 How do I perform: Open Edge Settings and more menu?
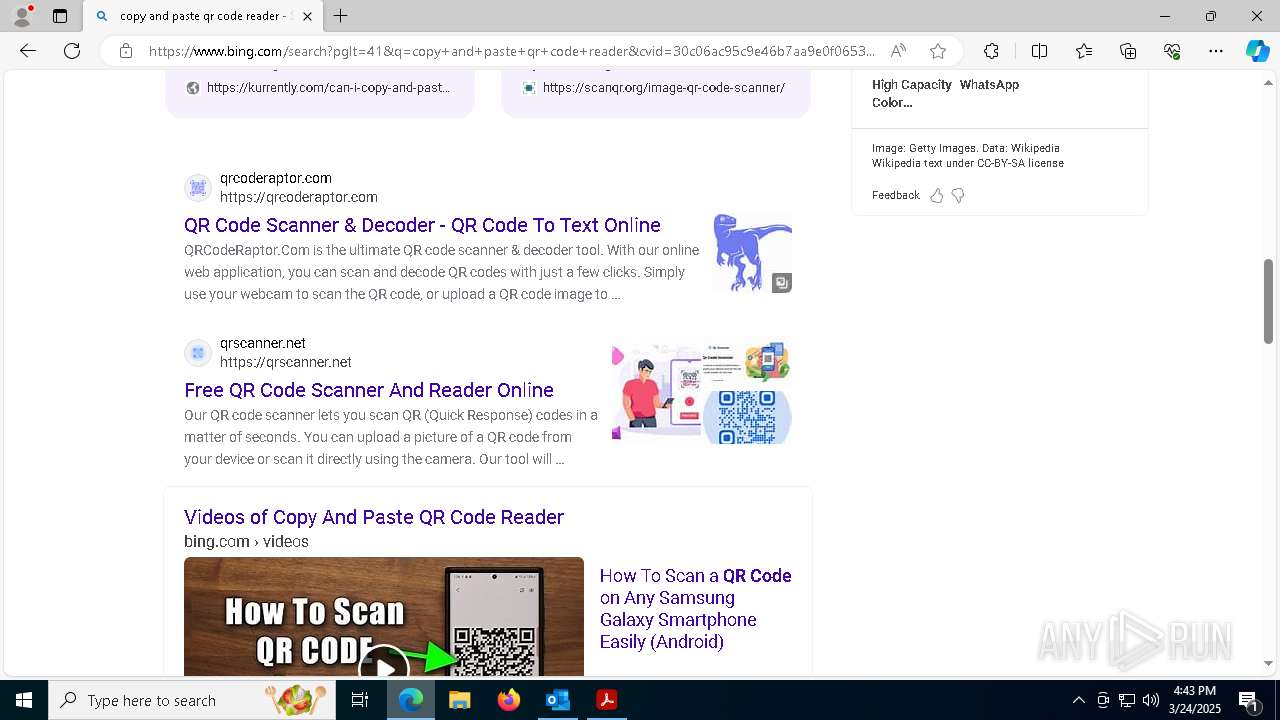tap(1216, 51)
